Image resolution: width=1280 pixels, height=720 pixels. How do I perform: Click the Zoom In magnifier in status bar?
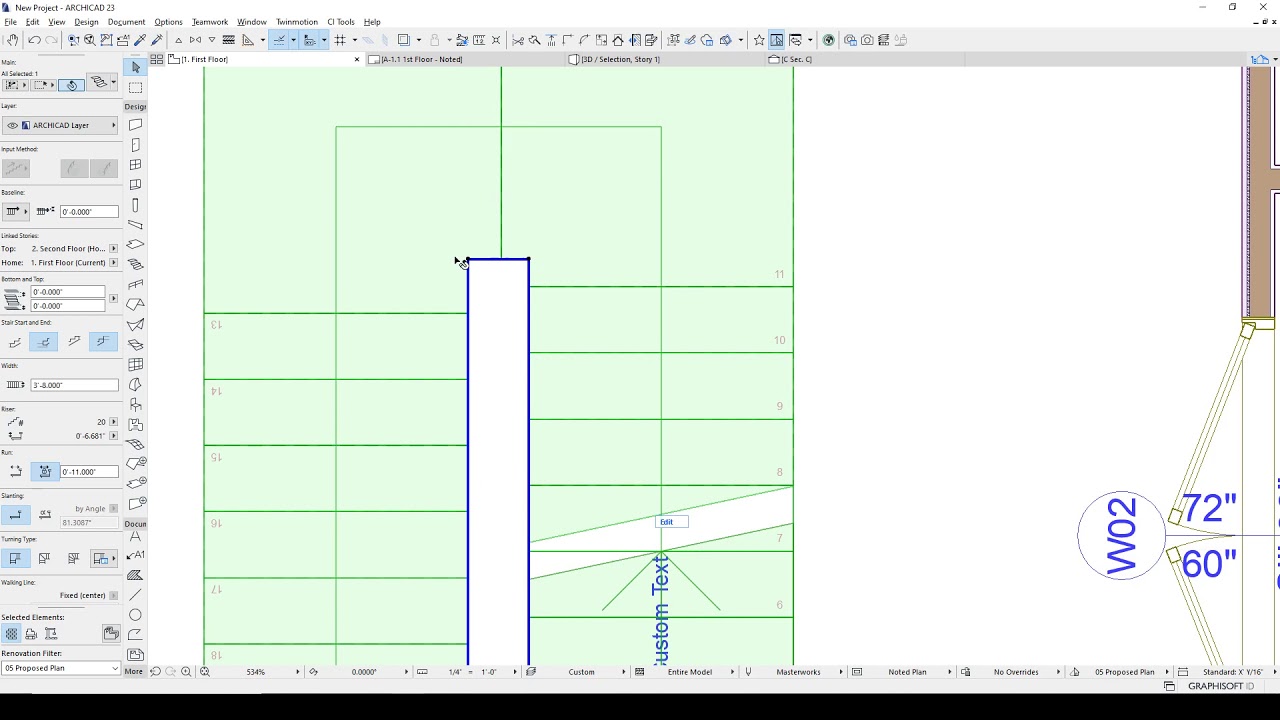point(186,672)
